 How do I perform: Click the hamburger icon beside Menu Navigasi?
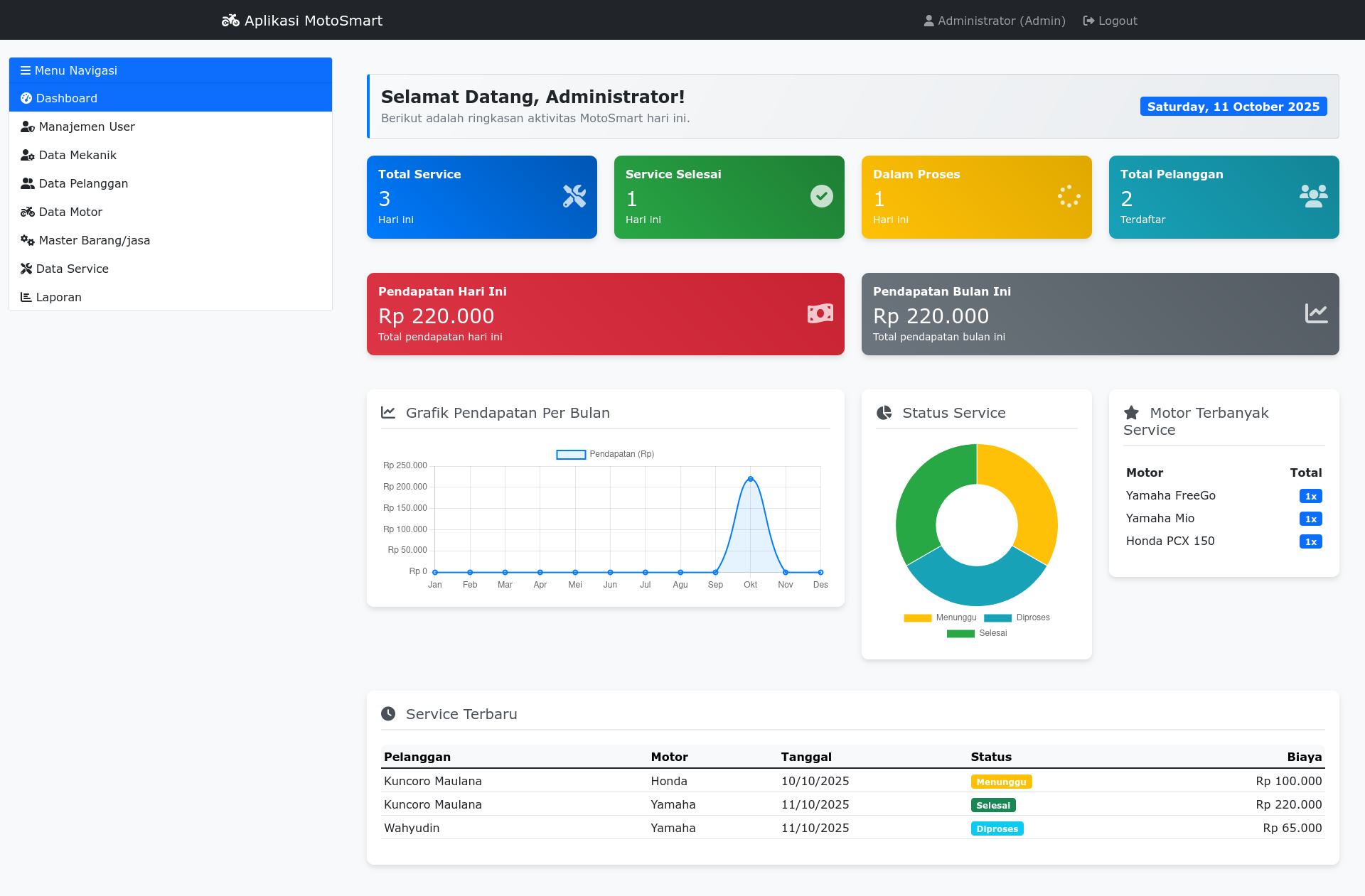26,70
